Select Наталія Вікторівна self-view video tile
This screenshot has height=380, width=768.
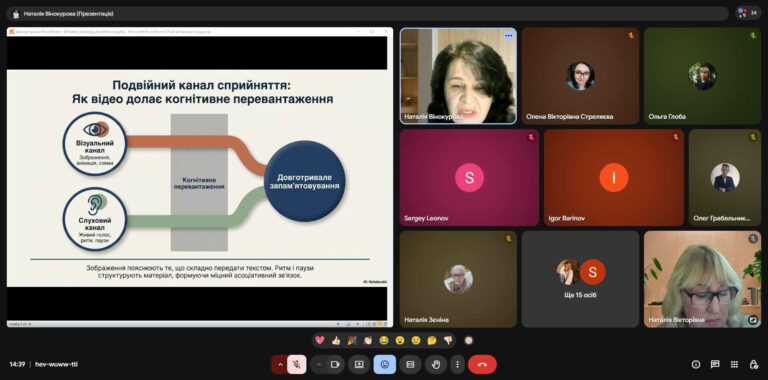tap(702, 279)
